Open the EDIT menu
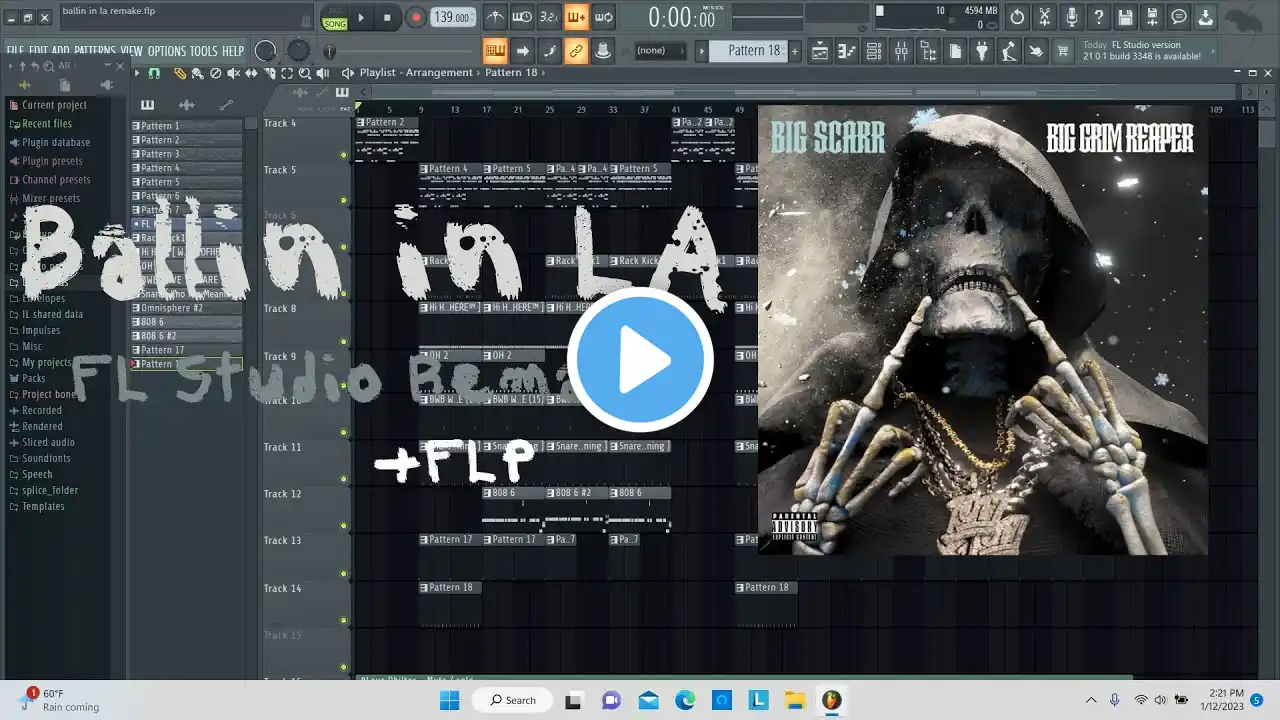Screen dimensions: 1280x720 click(38, 51)
